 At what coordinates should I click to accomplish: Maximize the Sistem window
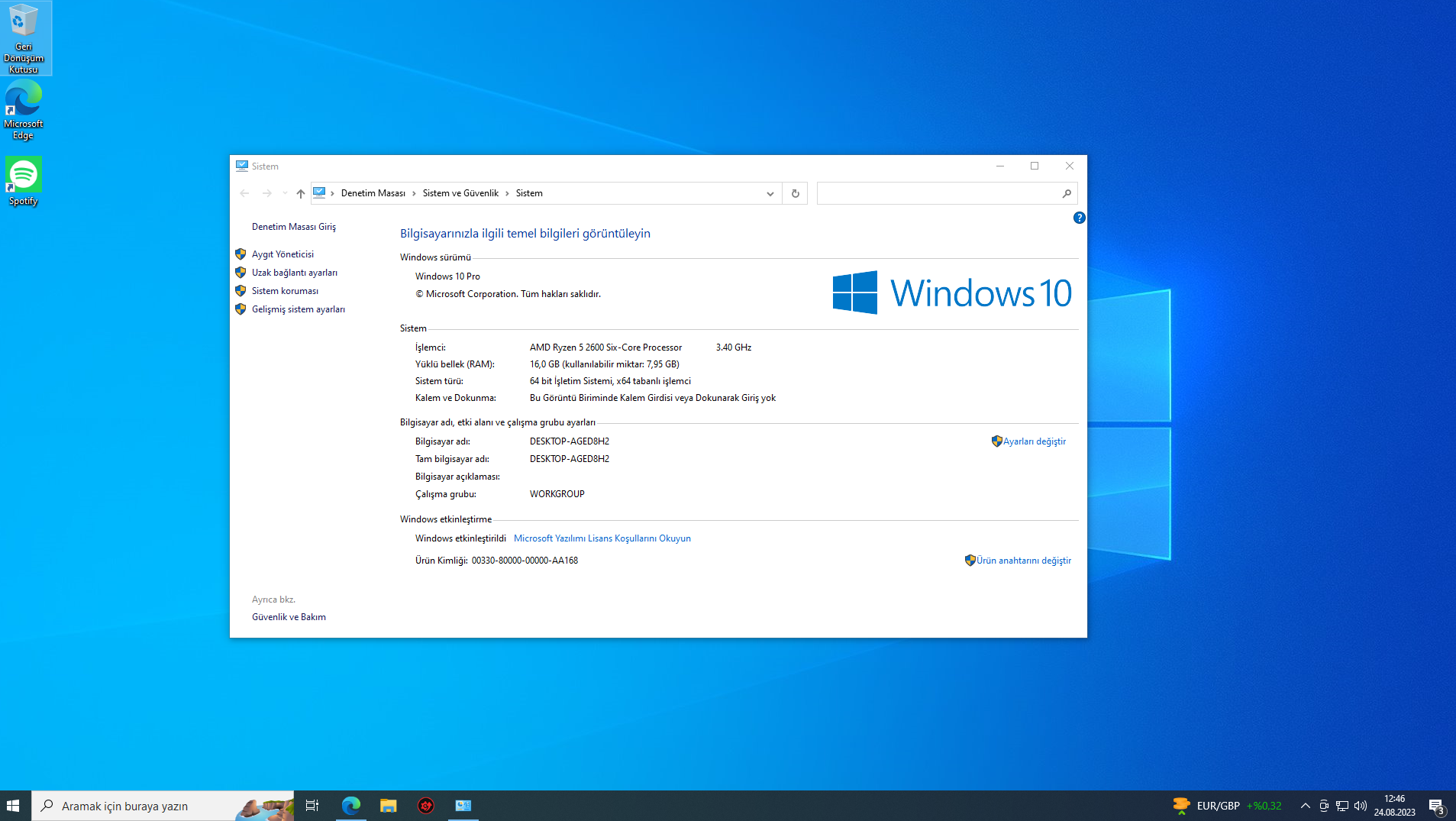(1035, 166)
